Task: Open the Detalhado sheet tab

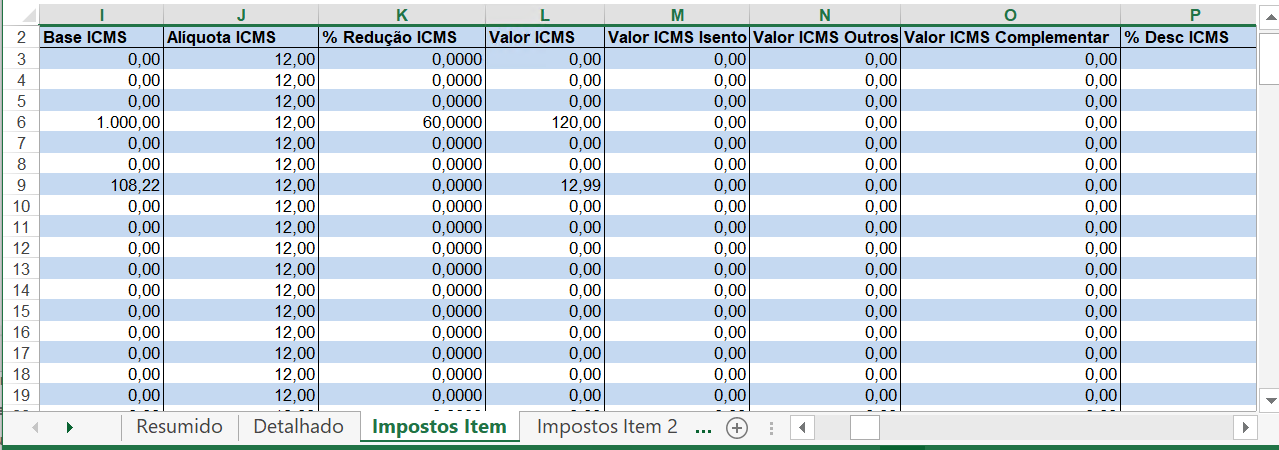Action: pyautogui.click(x=299, y=427)
